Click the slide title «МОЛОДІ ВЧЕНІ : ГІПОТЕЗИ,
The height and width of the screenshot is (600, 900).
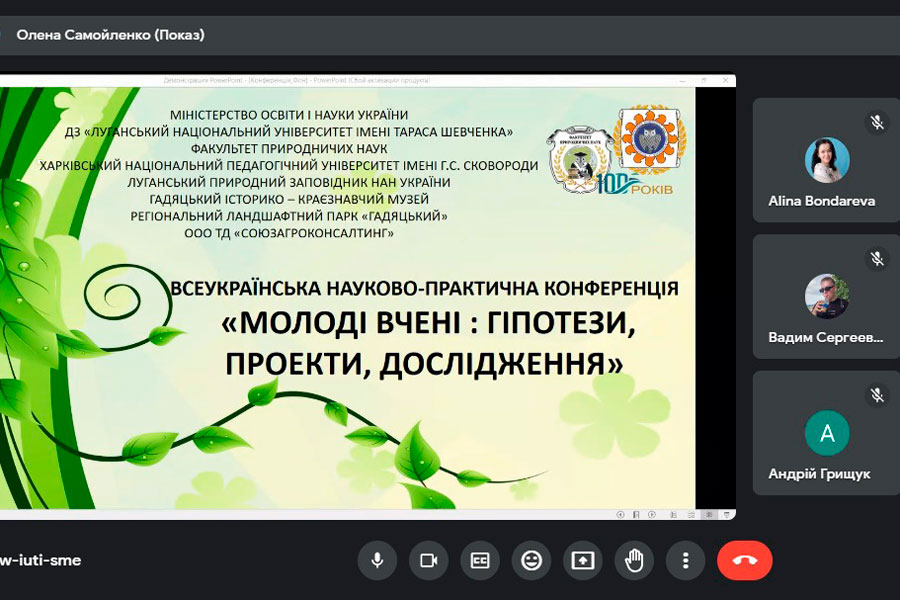tap(428, 323)
